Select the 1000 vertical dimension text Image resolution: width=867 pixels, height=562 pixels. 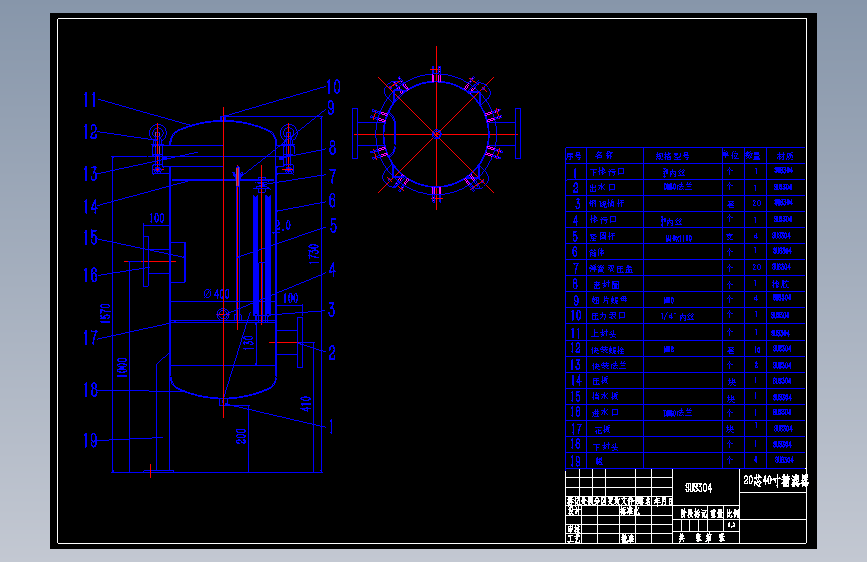(x=122, y=368)
